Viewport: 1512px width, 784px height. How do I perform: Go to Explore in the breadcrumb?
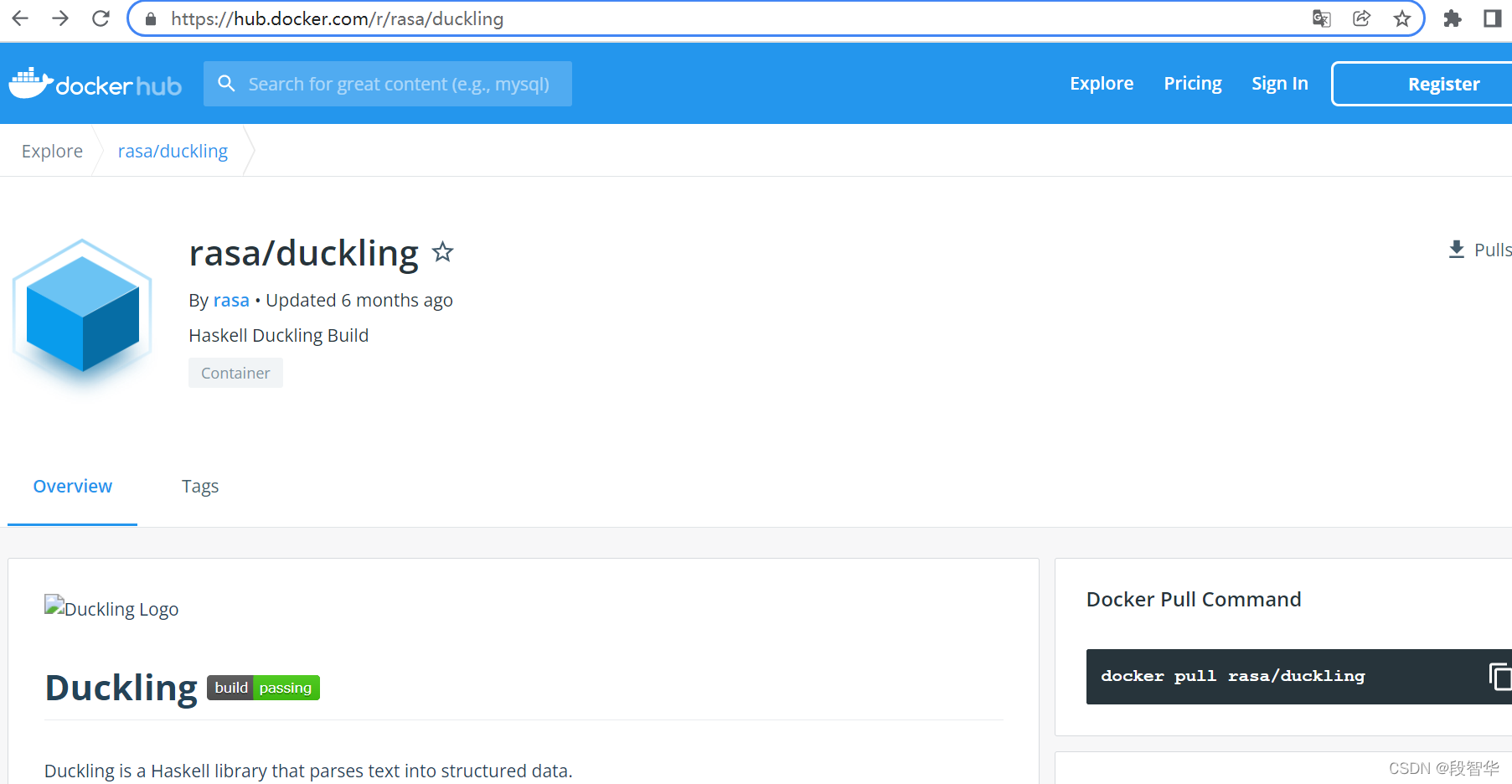pyautogui.click(x=52, y=151)
